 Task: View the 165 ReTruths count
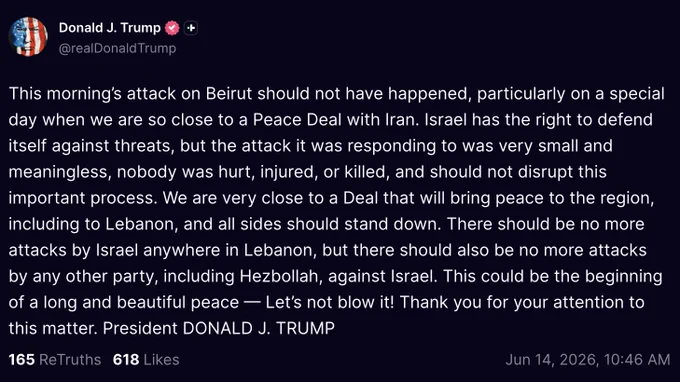pos(55,359)
